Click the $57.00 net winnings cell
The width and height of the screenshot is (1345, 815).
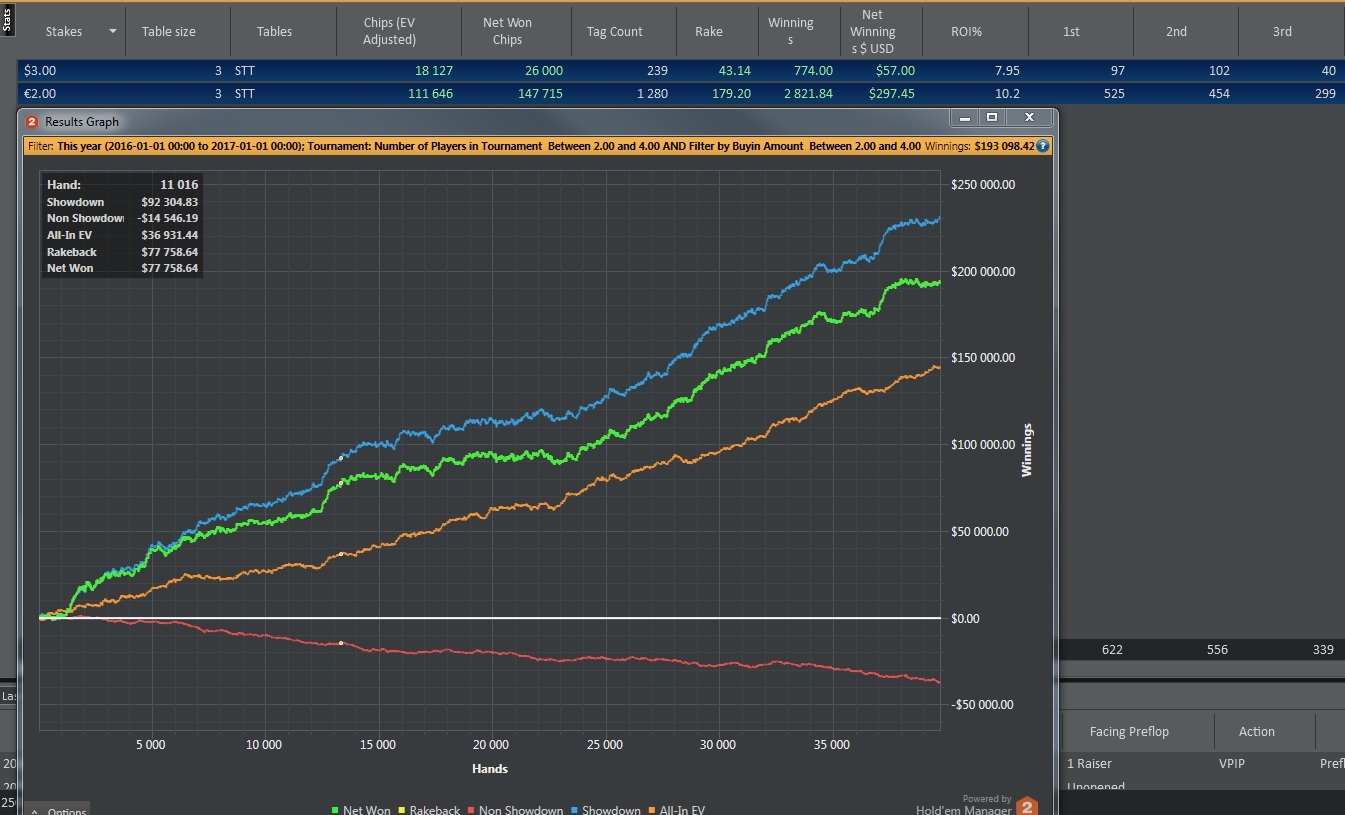[x=895, y=71]
